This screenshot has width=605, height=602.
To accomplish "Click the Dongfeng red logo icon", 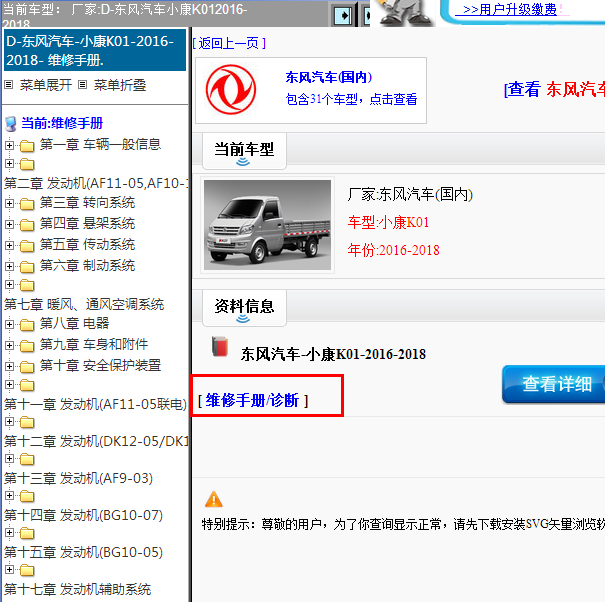I will pyautogui.click(x=230, y=90).
